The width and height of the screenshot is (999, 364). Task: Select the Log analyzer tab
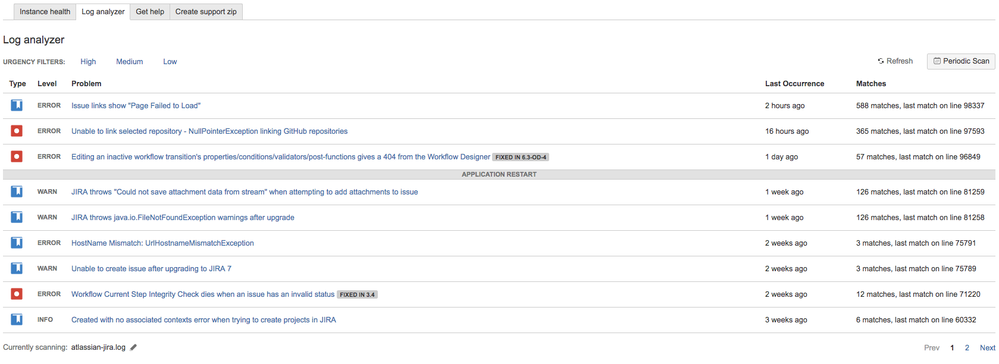(103, 11)
